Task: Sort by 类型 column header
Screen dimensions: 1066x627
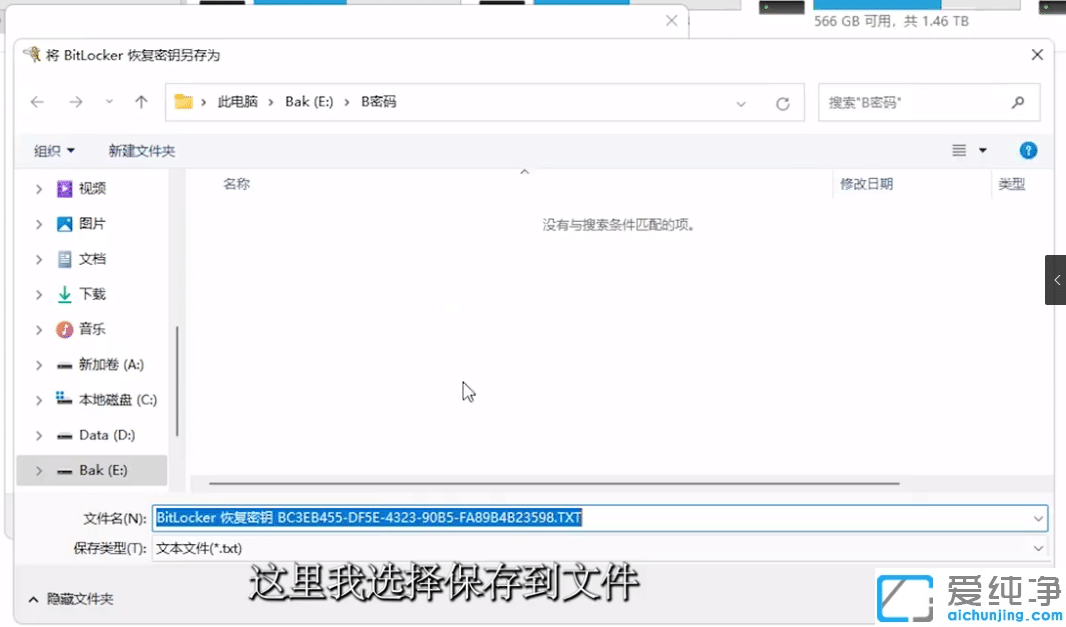Action: pos(1012,184)
